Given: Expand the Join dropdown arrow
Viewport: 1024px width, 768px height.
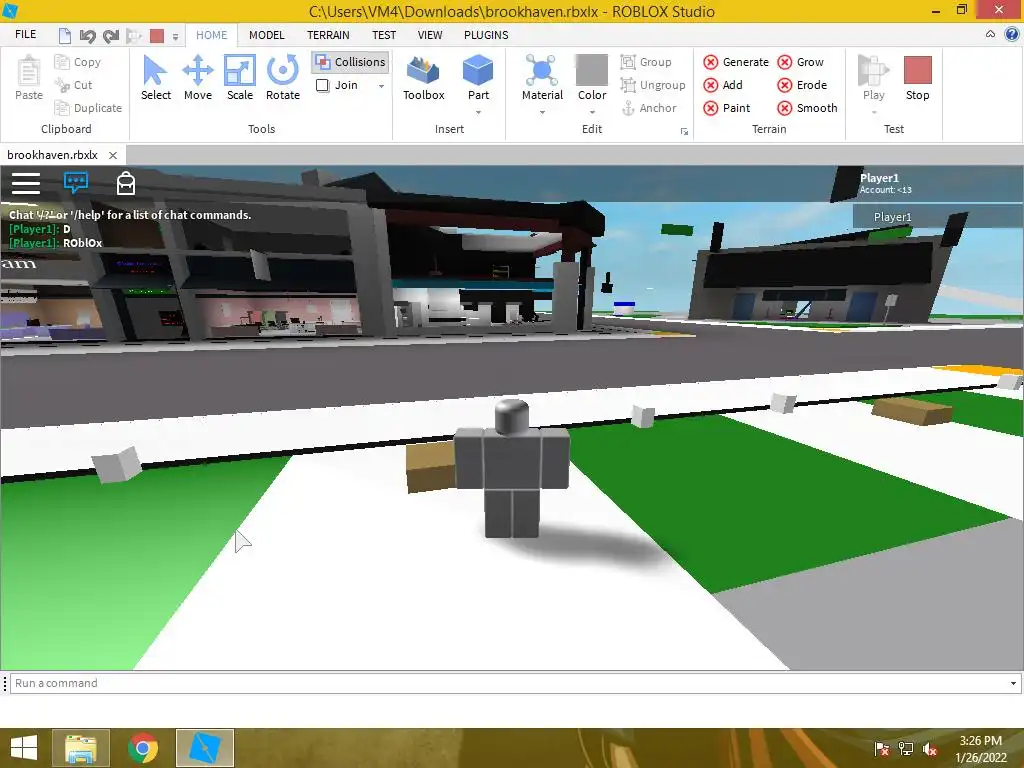Looking at the screenshot, I should 381,86.
